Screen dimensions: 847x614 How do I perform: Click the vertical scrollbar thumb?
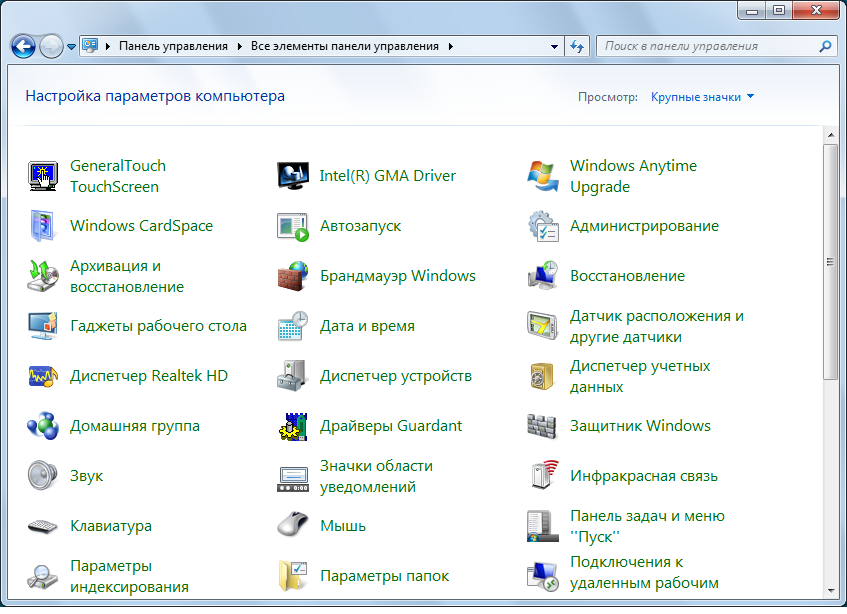(830, 262)
